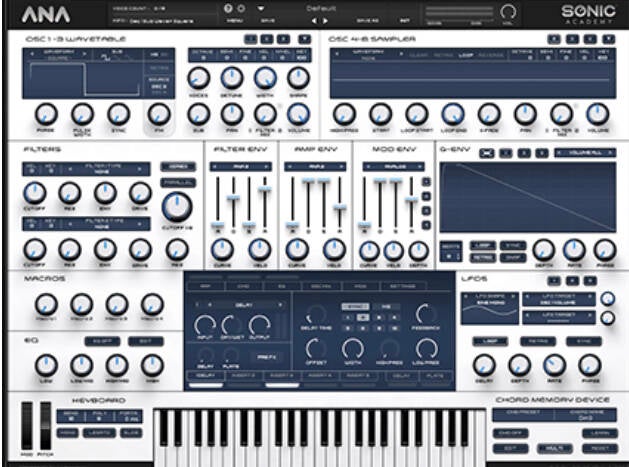Select the INSERT 2 effect slot tab
The width and height of the screenshot is (629, 467).
[245, 376]
